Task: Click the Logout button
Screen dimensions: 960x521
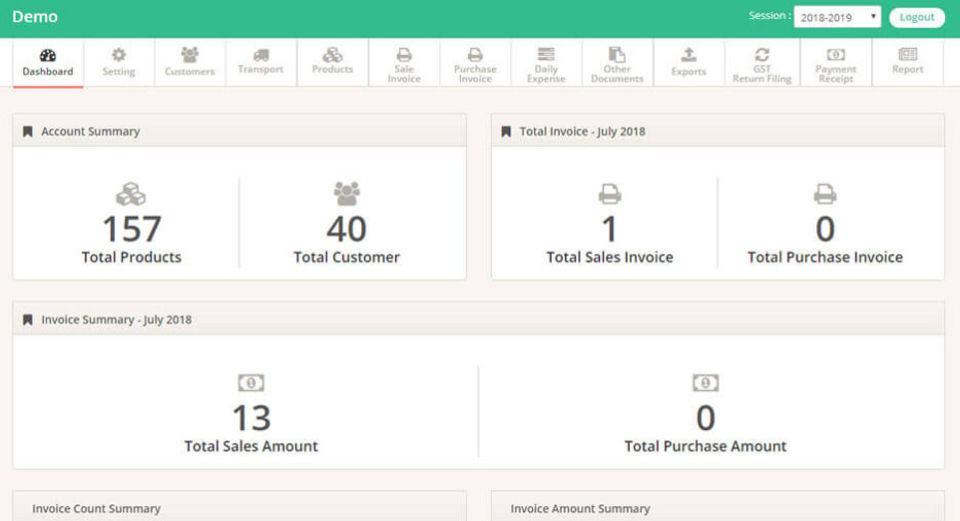Action: coord(917,17)
